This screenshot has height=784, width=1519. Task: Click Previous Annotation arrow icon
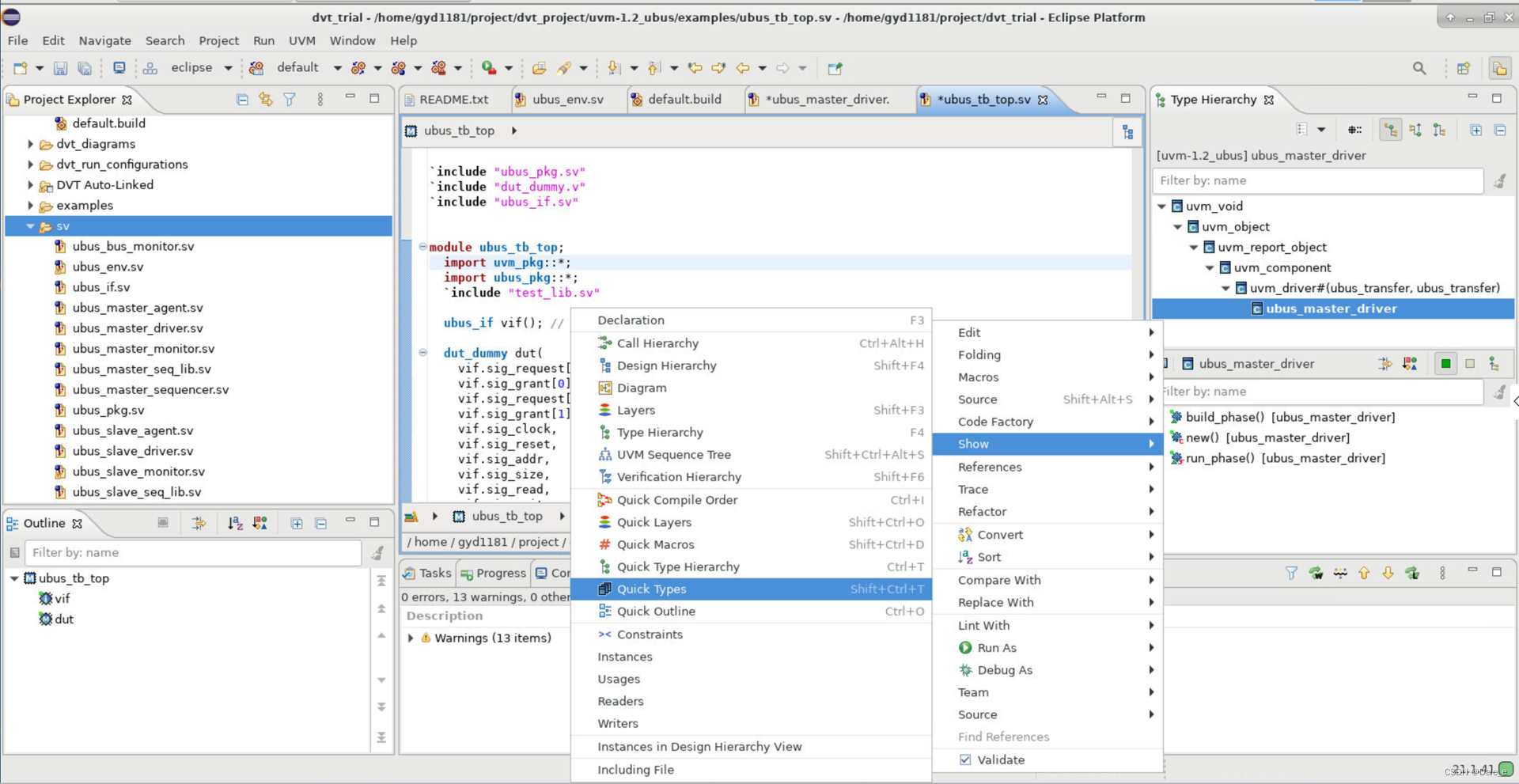[654, 68]
